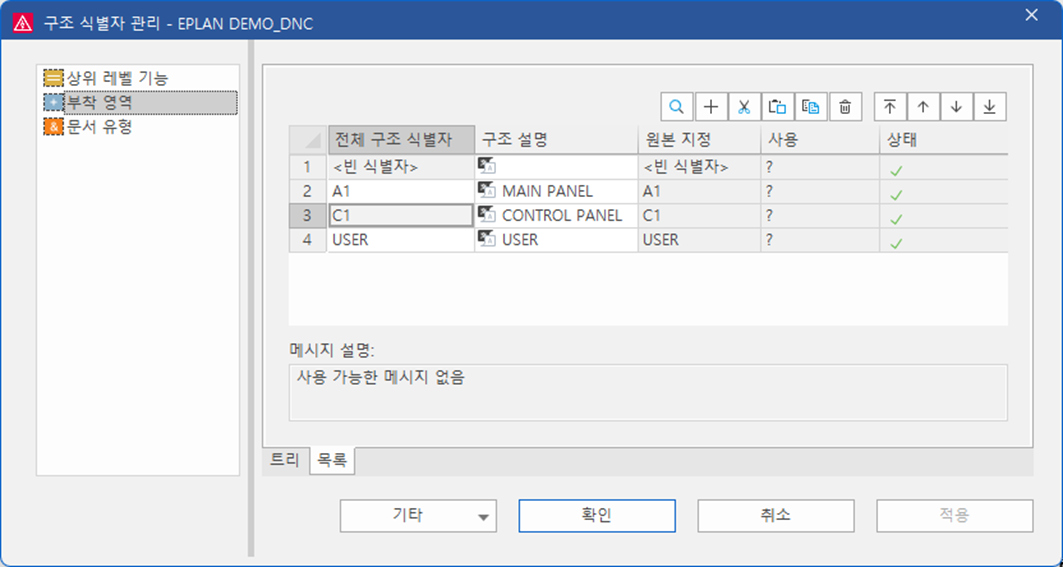The image size is (1063, 567).
Task: Click green checkmark status in USER row
Action: [896, 243]
